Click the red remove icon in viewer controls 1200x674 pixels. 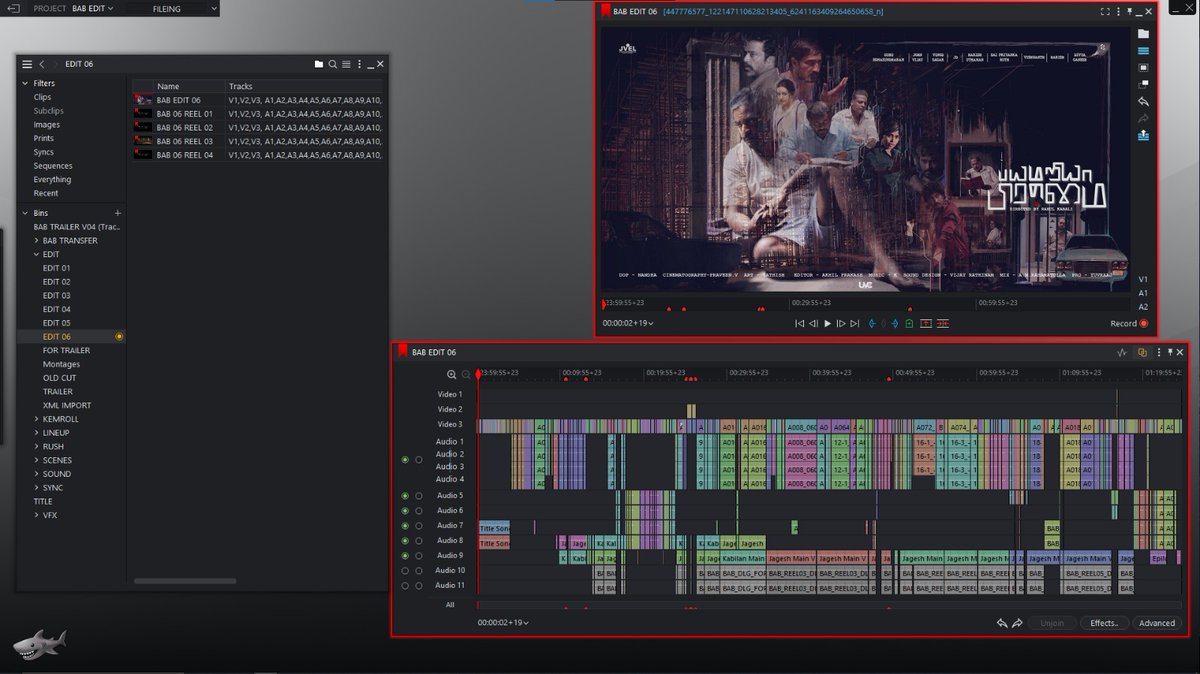(x=925, y=323)
